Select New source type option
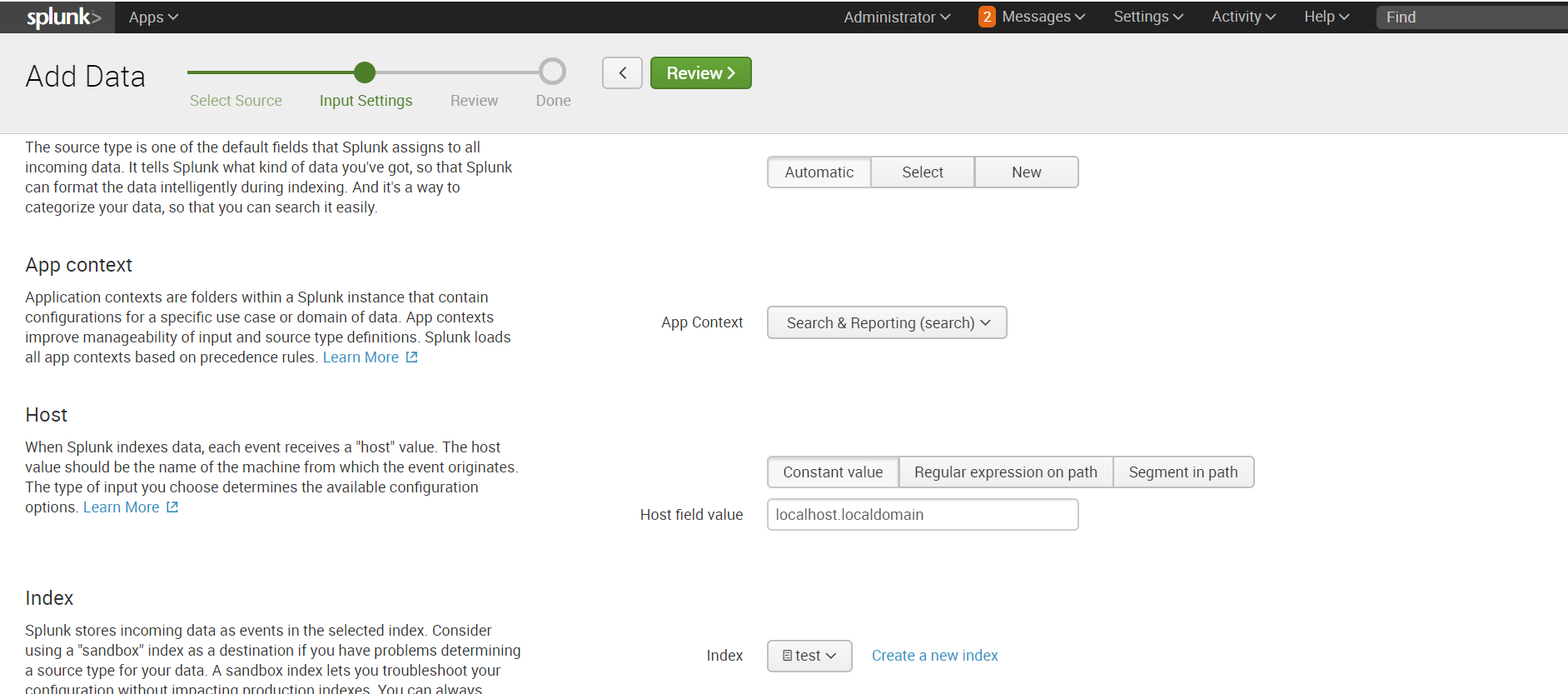The height and width of the screenshot is (694, 1568). pos(1026,172)
